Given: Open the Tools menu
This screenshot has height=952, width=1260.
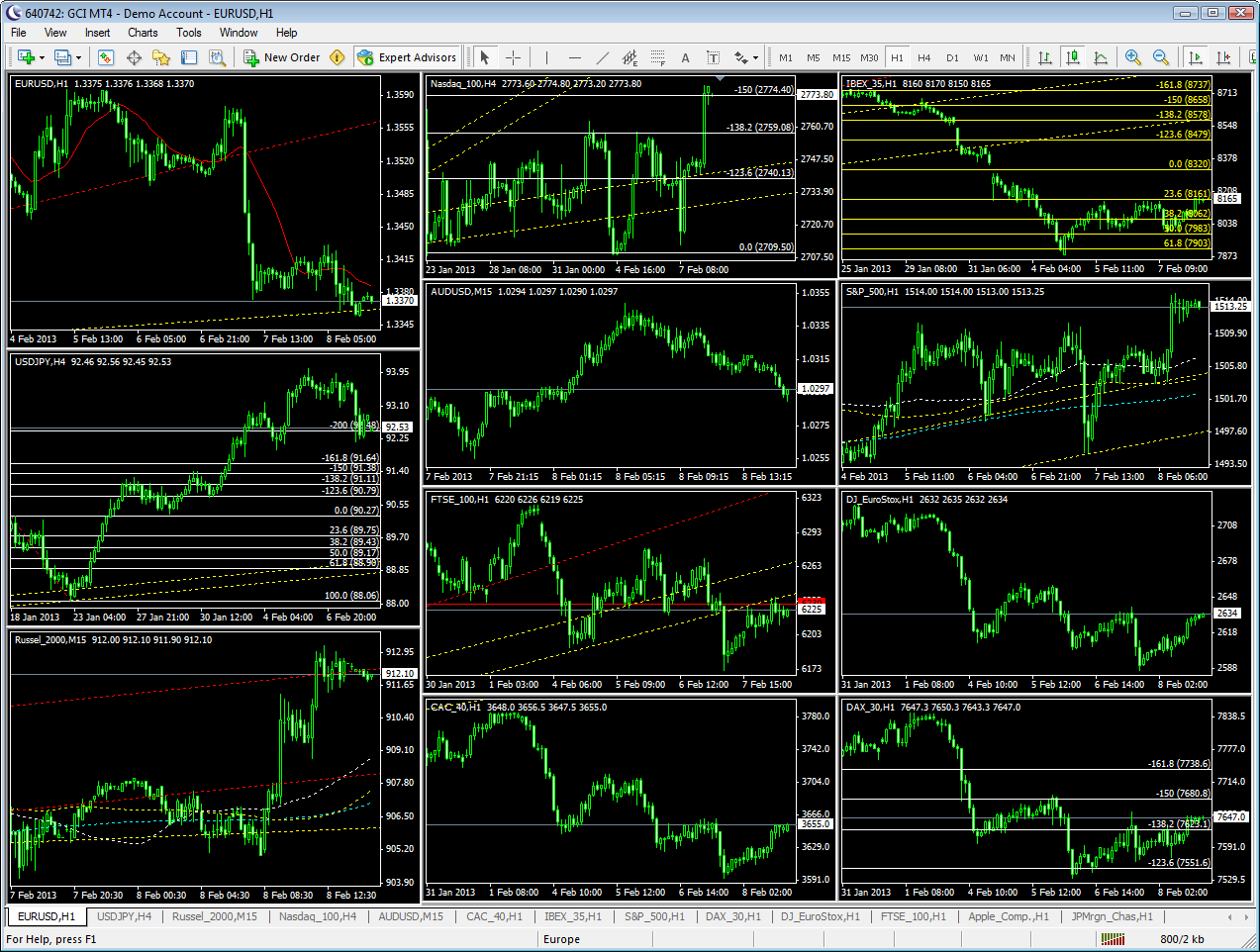Looking at the screenshot, I should click(188, 33).
